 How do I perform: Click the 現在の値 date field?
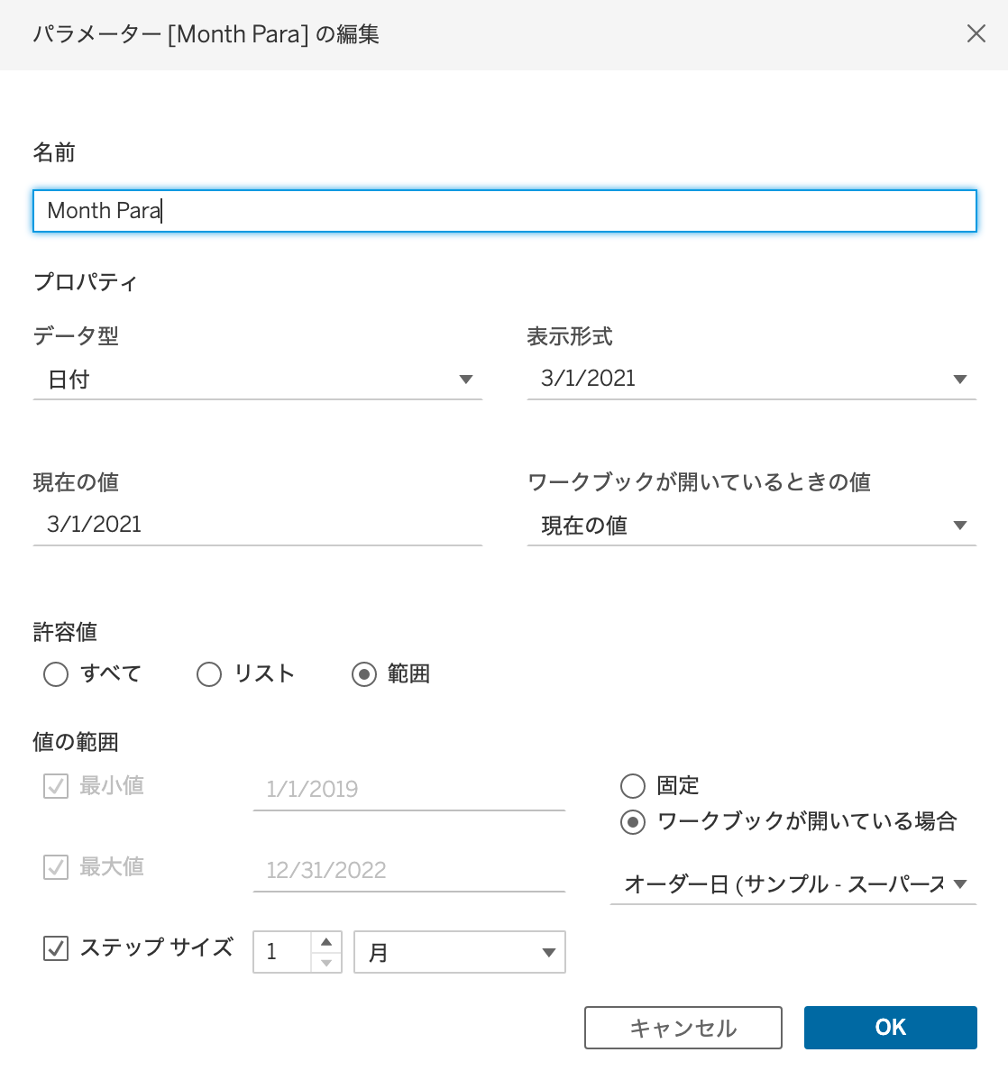[x=257, y=524]
